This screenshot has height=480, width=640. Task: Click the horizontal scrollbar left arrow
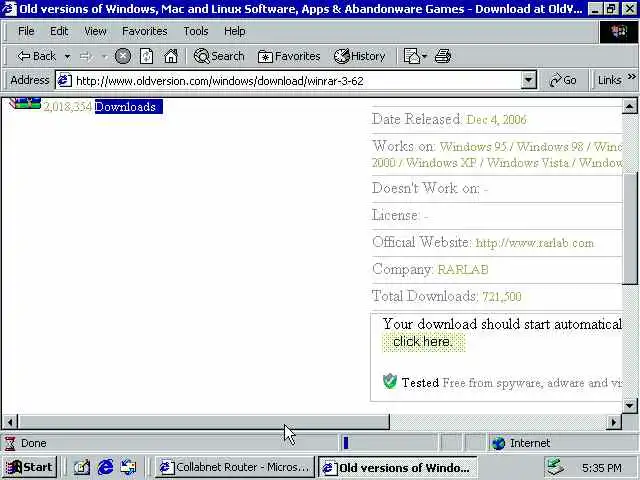pos(10,422)
